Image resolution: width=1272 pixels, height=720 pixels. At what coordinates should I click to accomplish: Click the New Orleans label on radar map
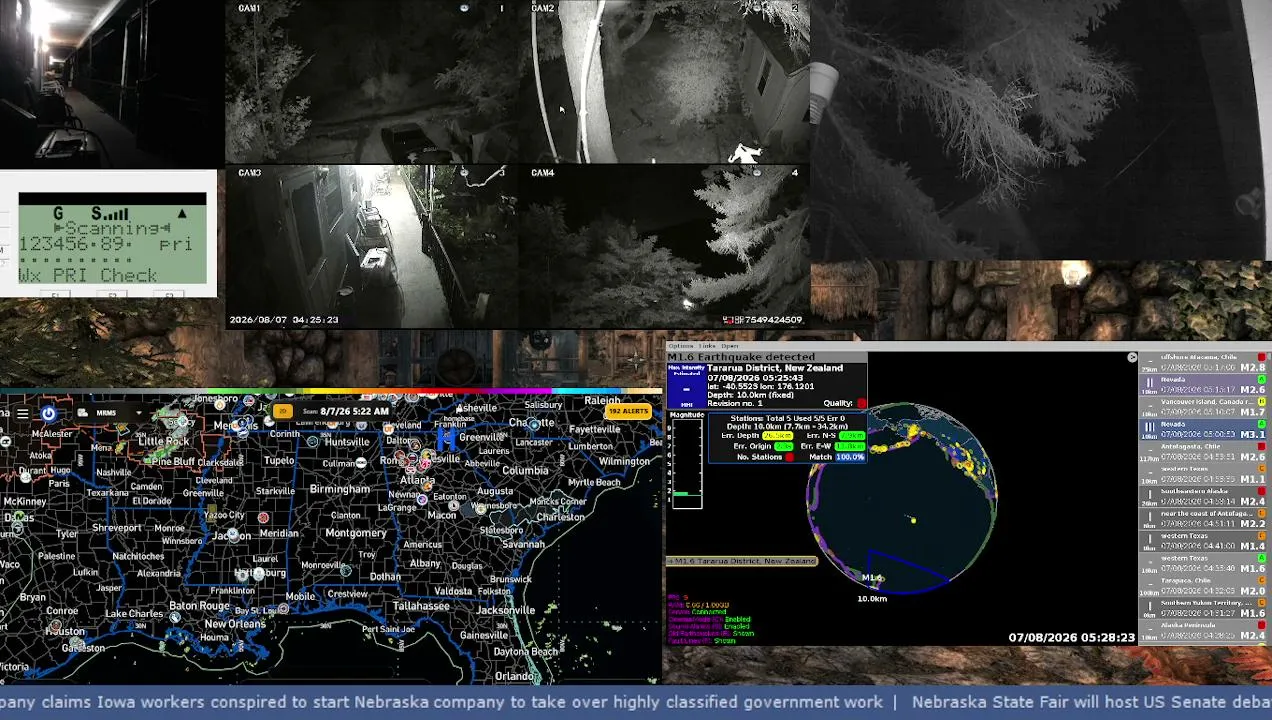pos(235,624)
